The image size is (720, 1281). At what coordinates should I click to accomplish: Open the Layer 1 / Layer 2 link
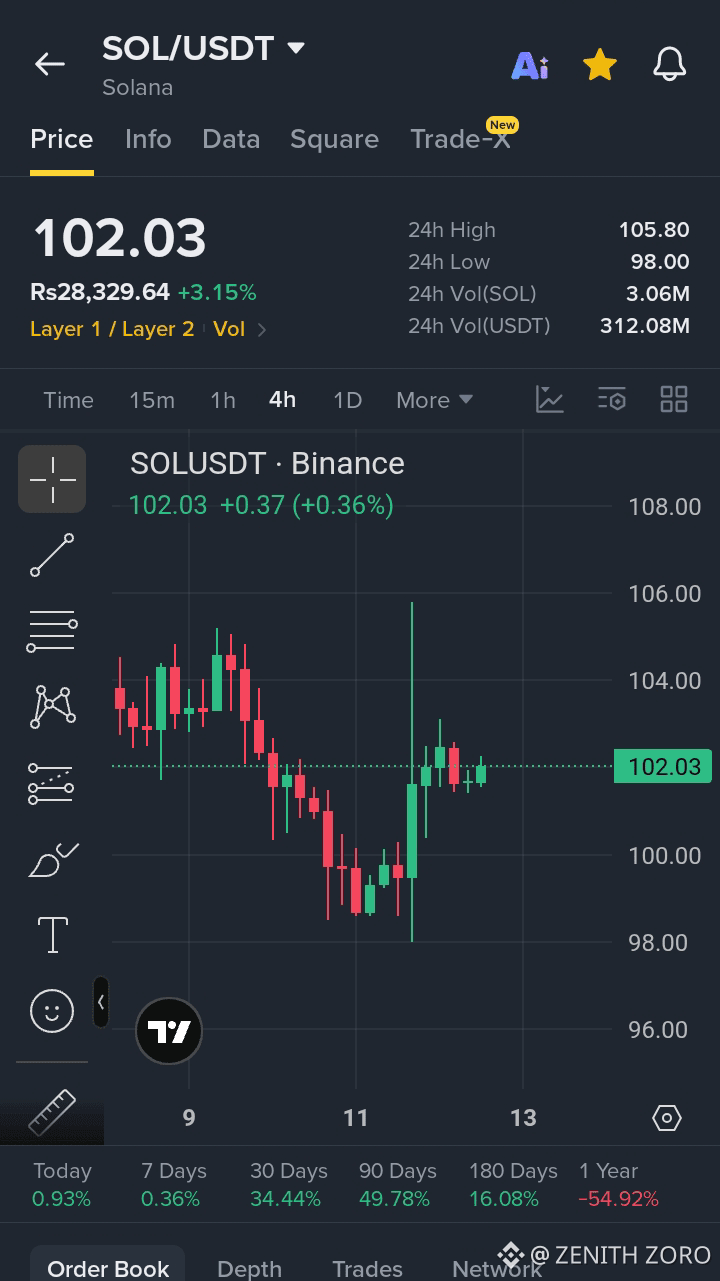coord(112,329)
